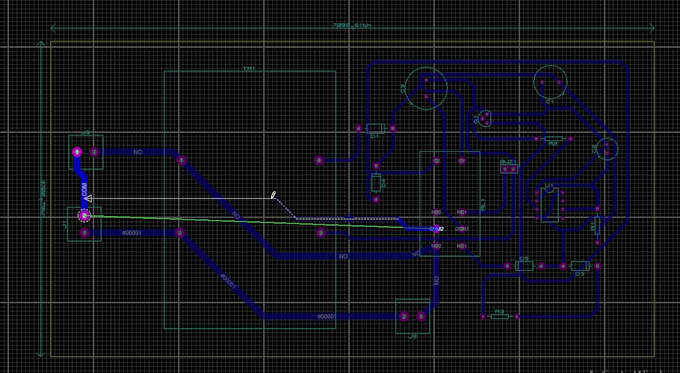Select the relay RL1 body outline
Viewport: 680px width, 373px height.
[x=450, y=203]
